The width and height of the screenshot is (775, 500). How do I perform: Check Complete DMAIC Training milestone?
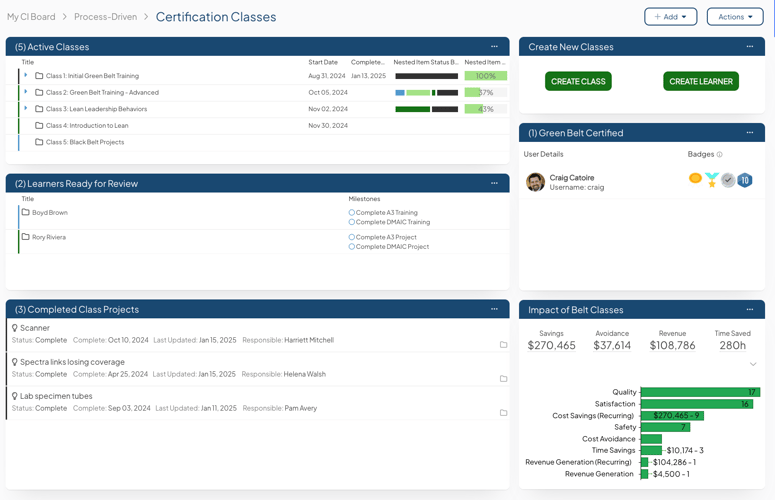click(x=352, y=222)
